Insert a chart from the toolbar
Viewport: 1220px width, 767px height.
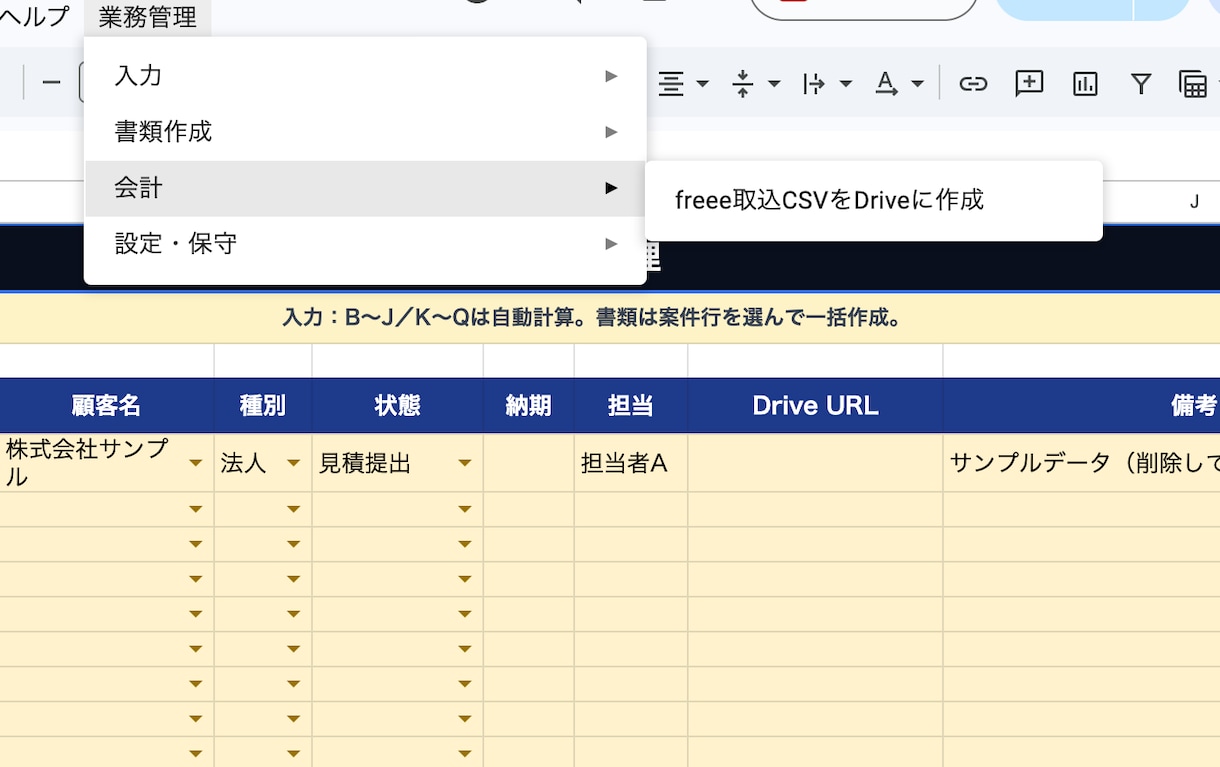point(1085,84)
